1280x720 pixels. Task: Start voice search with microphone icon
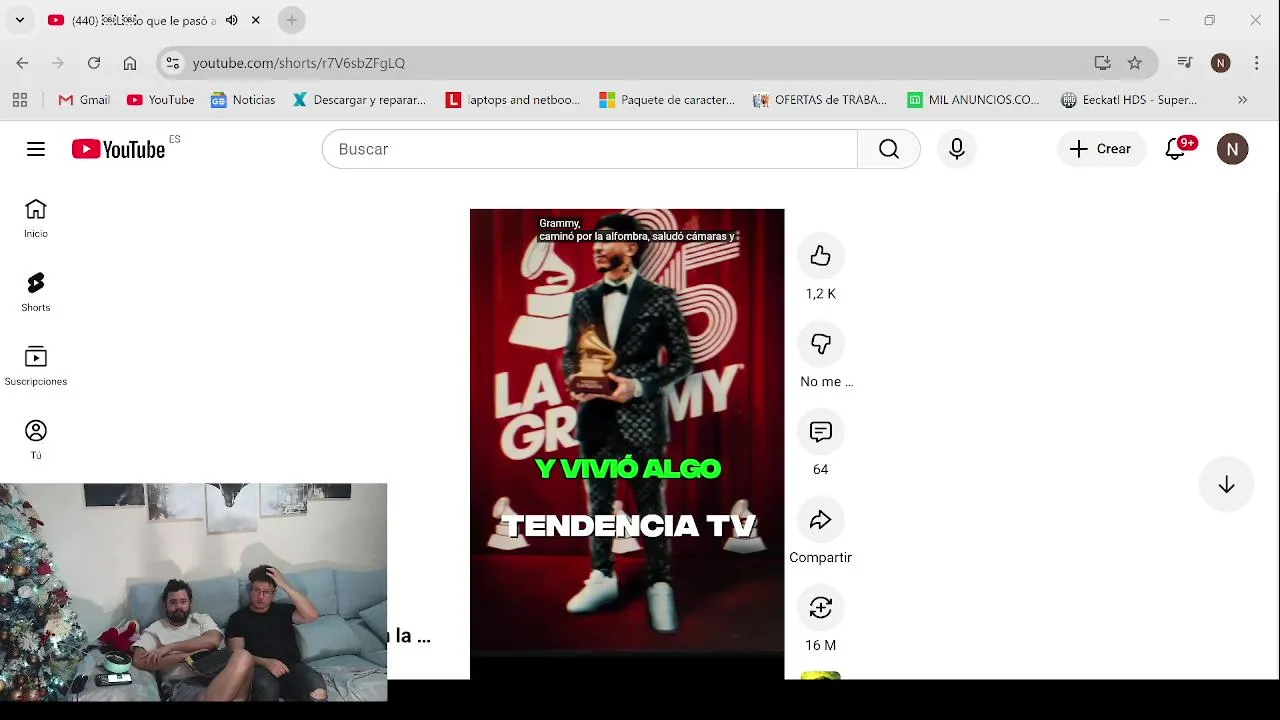click(957, 149)
